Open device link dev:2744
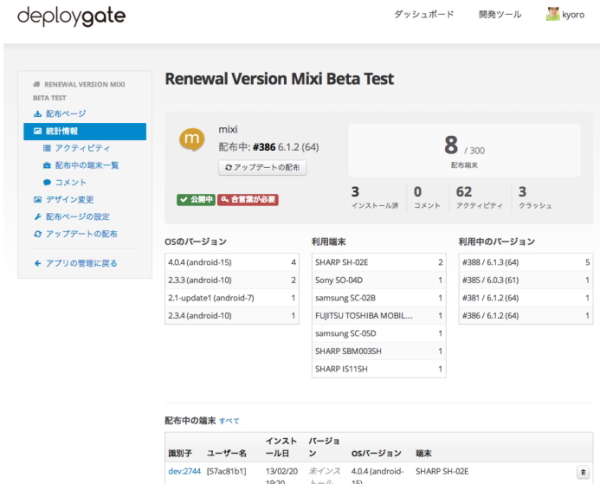Screen dimensions: 600x484 pos(182,470)
